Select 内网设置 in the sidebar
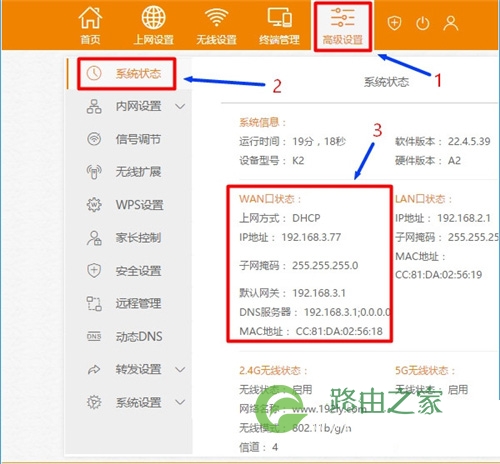Image resolution: width=500 pixels, height=464 pixels. point(138,106)
